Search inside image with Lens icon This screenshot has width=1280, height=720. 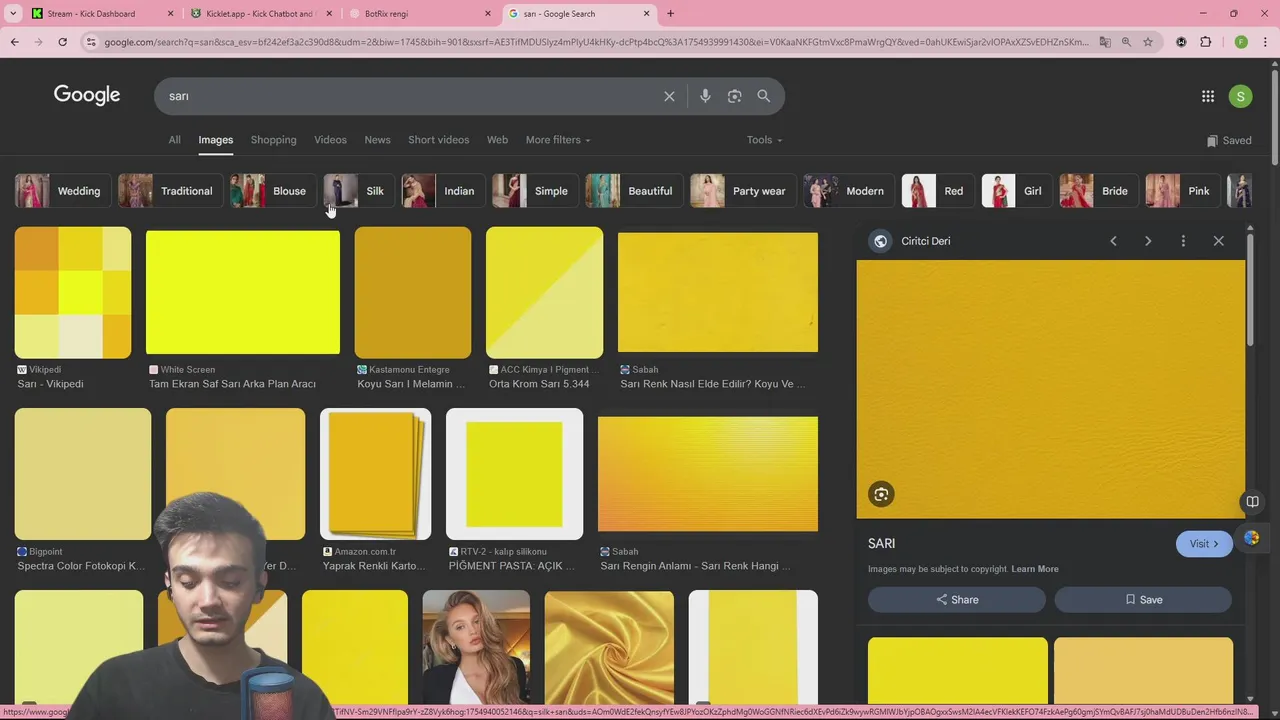(x=881, y=494)
